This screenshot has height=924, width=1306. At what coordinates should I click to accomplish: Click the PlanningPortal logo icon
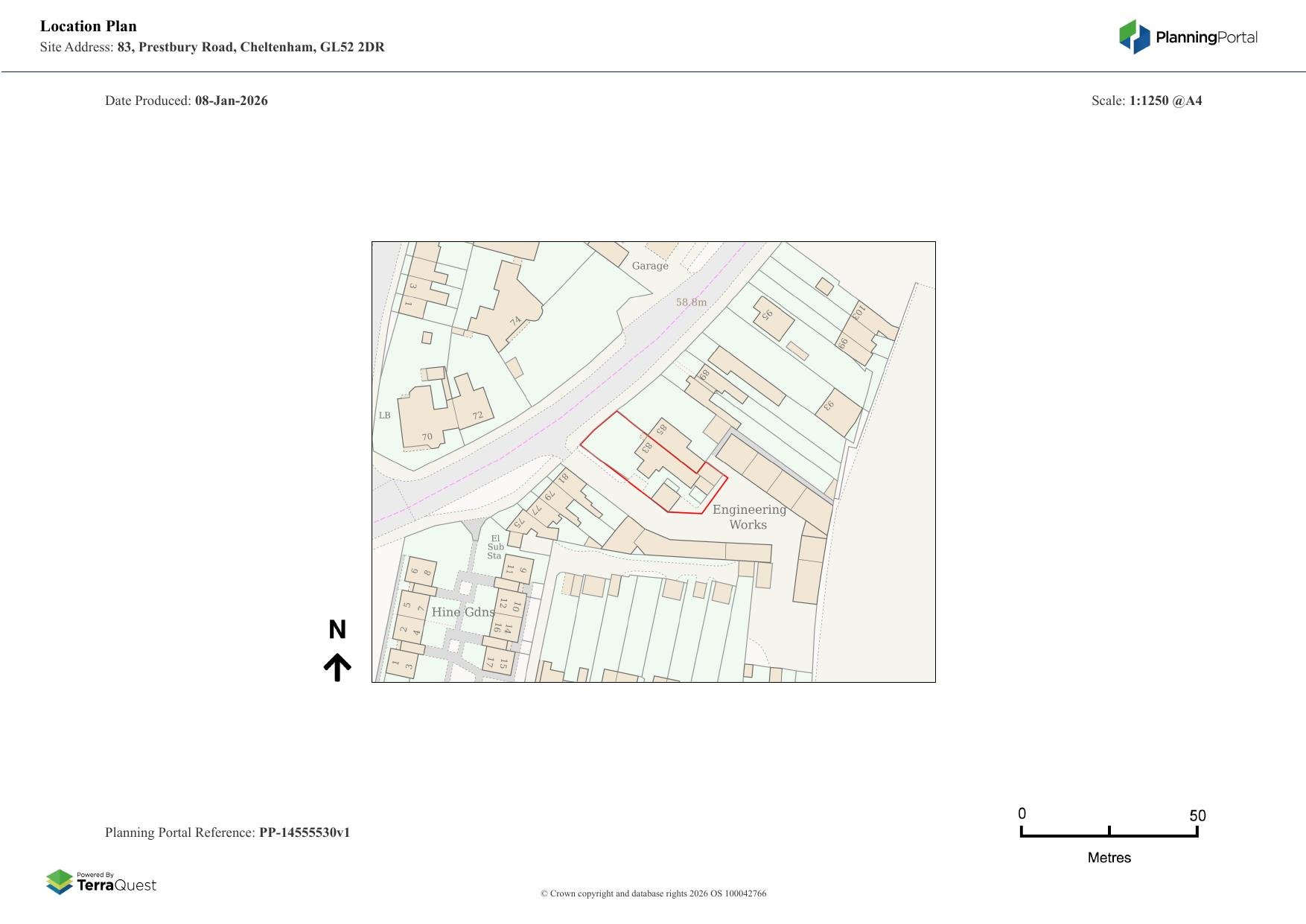point(1134,36)
